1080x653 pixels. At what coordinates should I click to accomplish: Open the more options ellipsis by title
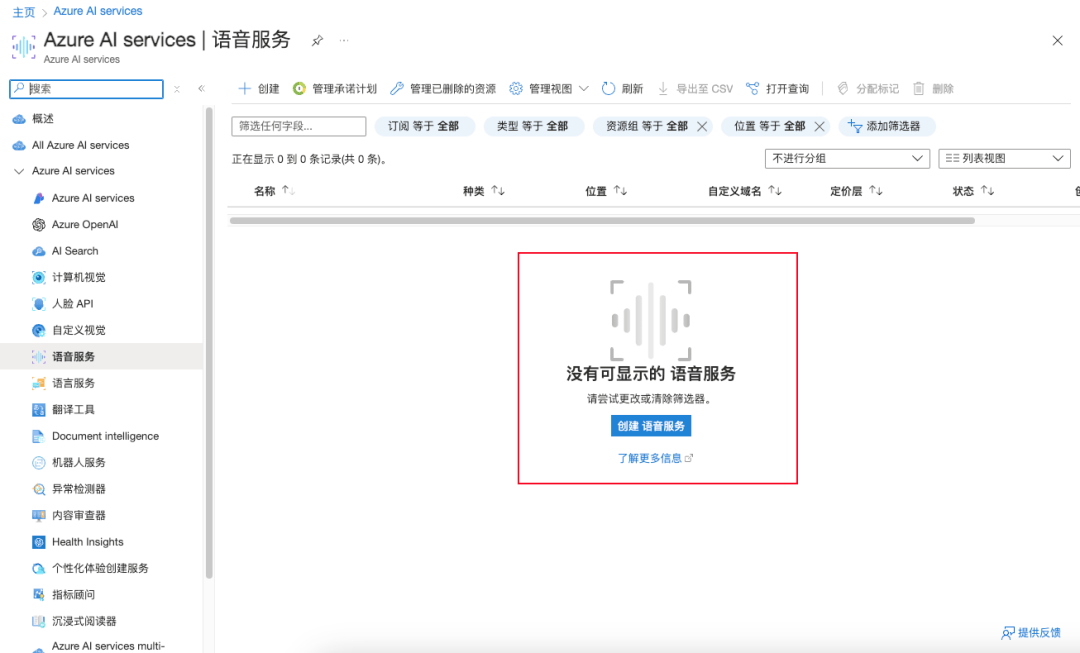[x=344, y=41]
